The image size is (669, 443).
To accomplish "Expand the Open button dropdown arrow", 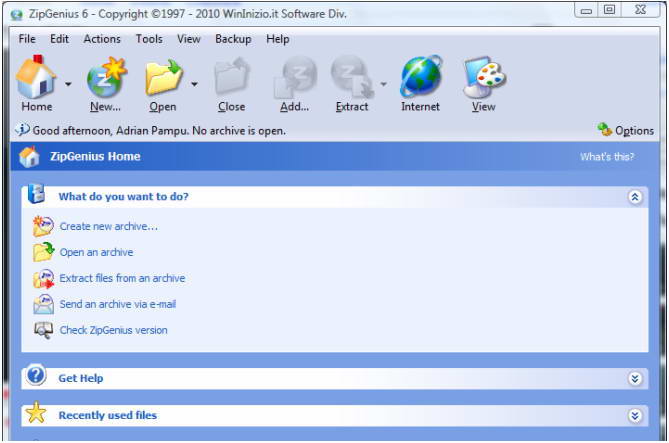I will [x=194, y=85].
